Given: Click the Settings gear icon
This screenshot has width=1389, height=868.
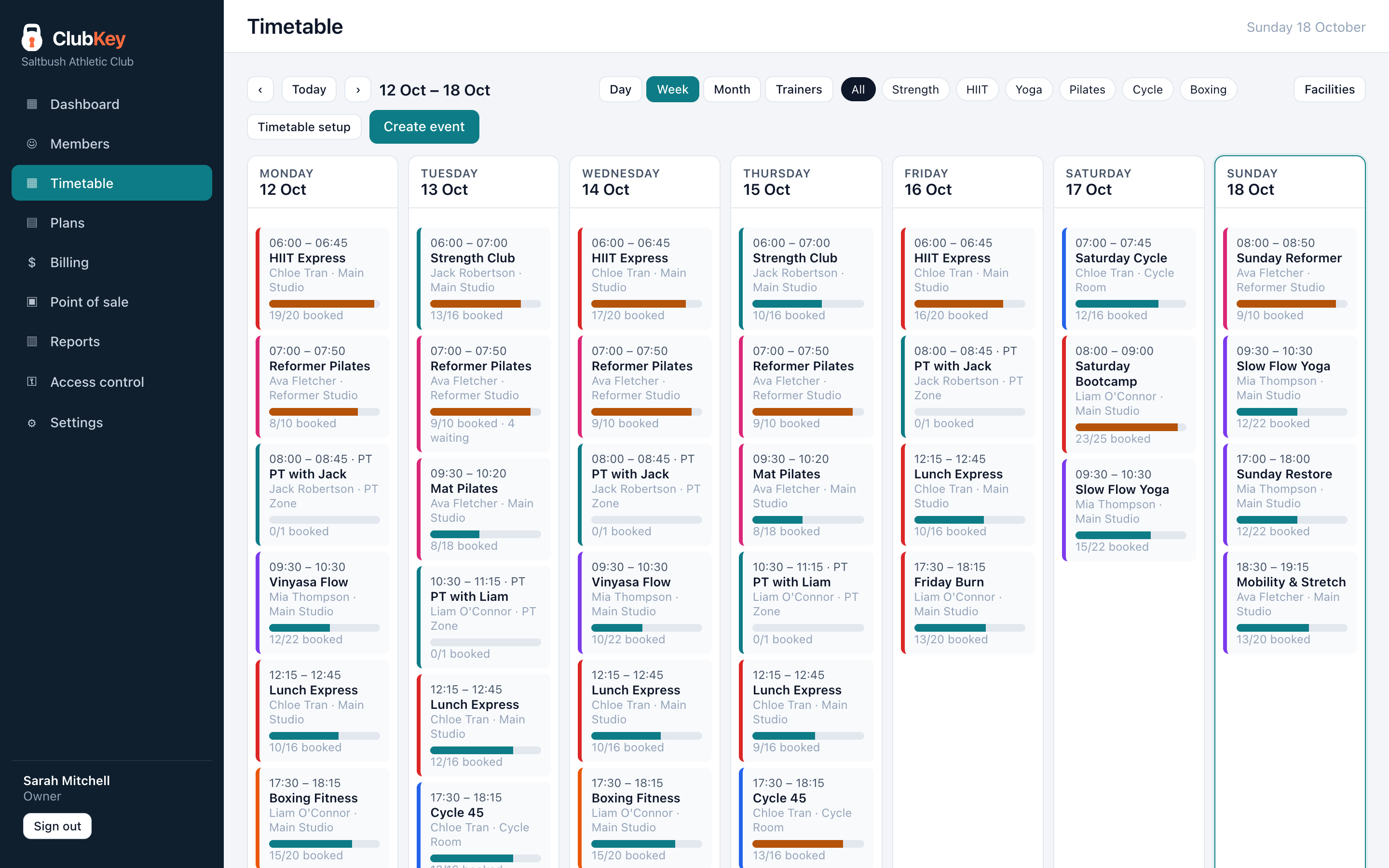Looking at the screenshot, I should coord(32,422).
